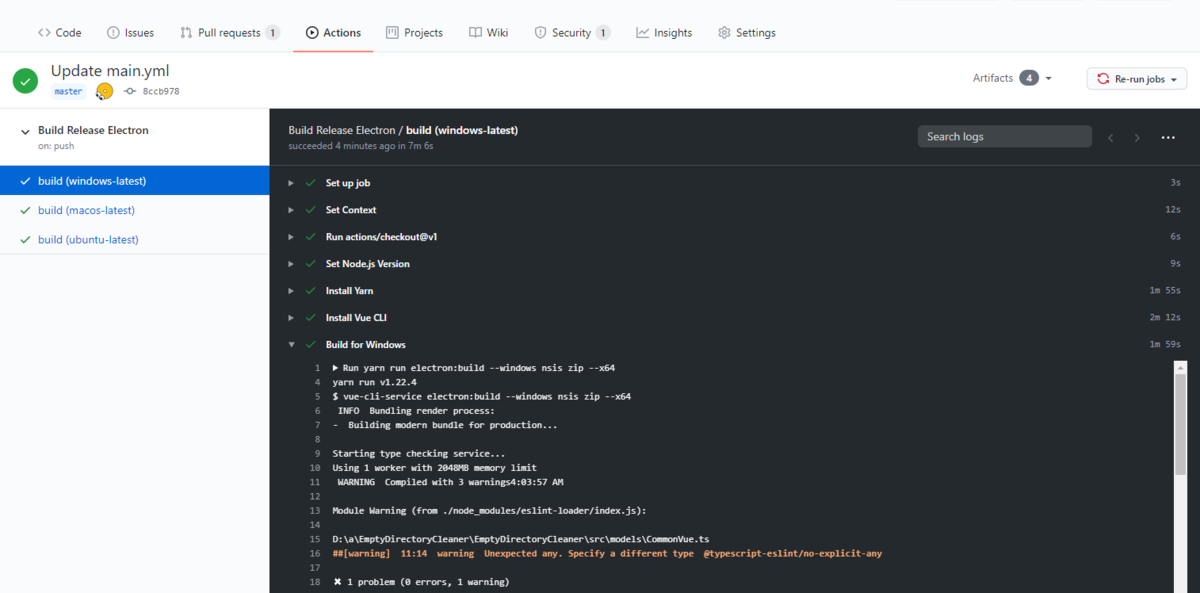
Task: Open the Code tab
Action: click(59, 33)
